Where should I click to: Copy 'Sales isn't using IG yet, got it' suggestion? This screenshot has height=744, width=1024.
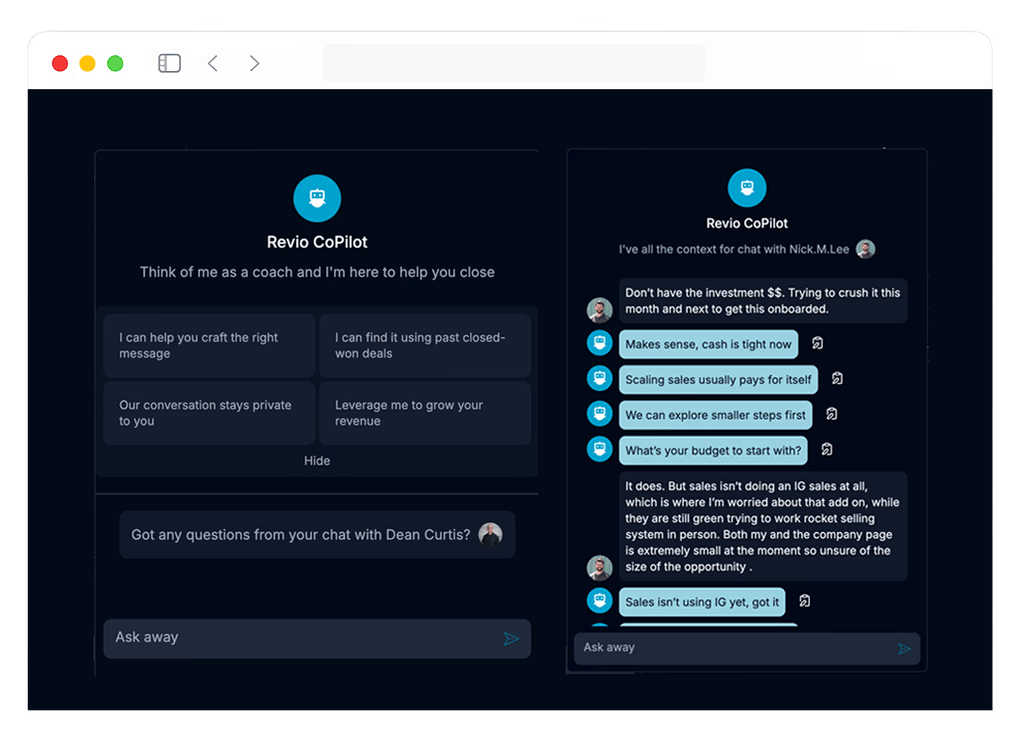pos(805,600)
